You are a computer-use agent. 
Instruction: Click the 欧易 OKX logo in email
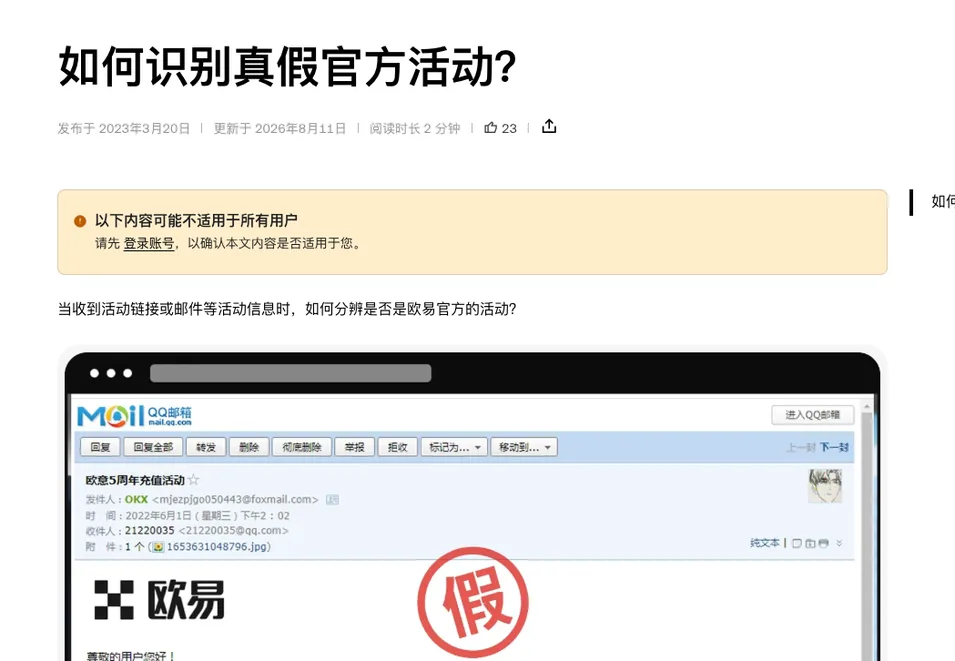160,600
